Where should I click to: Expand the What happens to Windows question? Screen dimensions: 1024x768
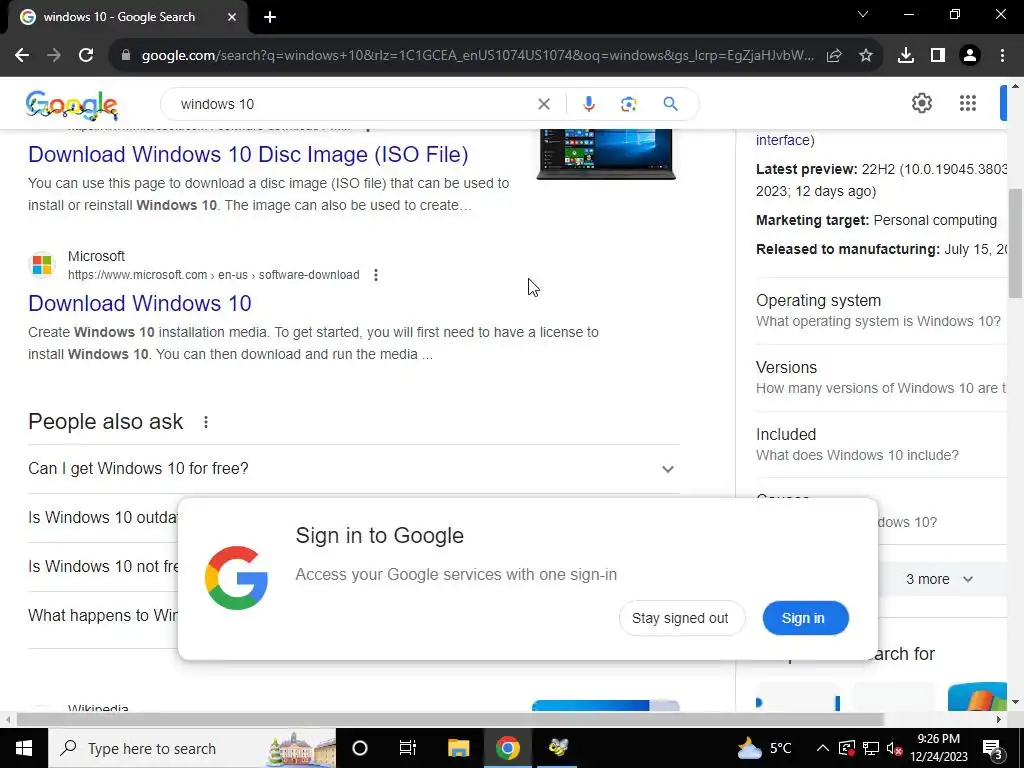coord(103,615)
